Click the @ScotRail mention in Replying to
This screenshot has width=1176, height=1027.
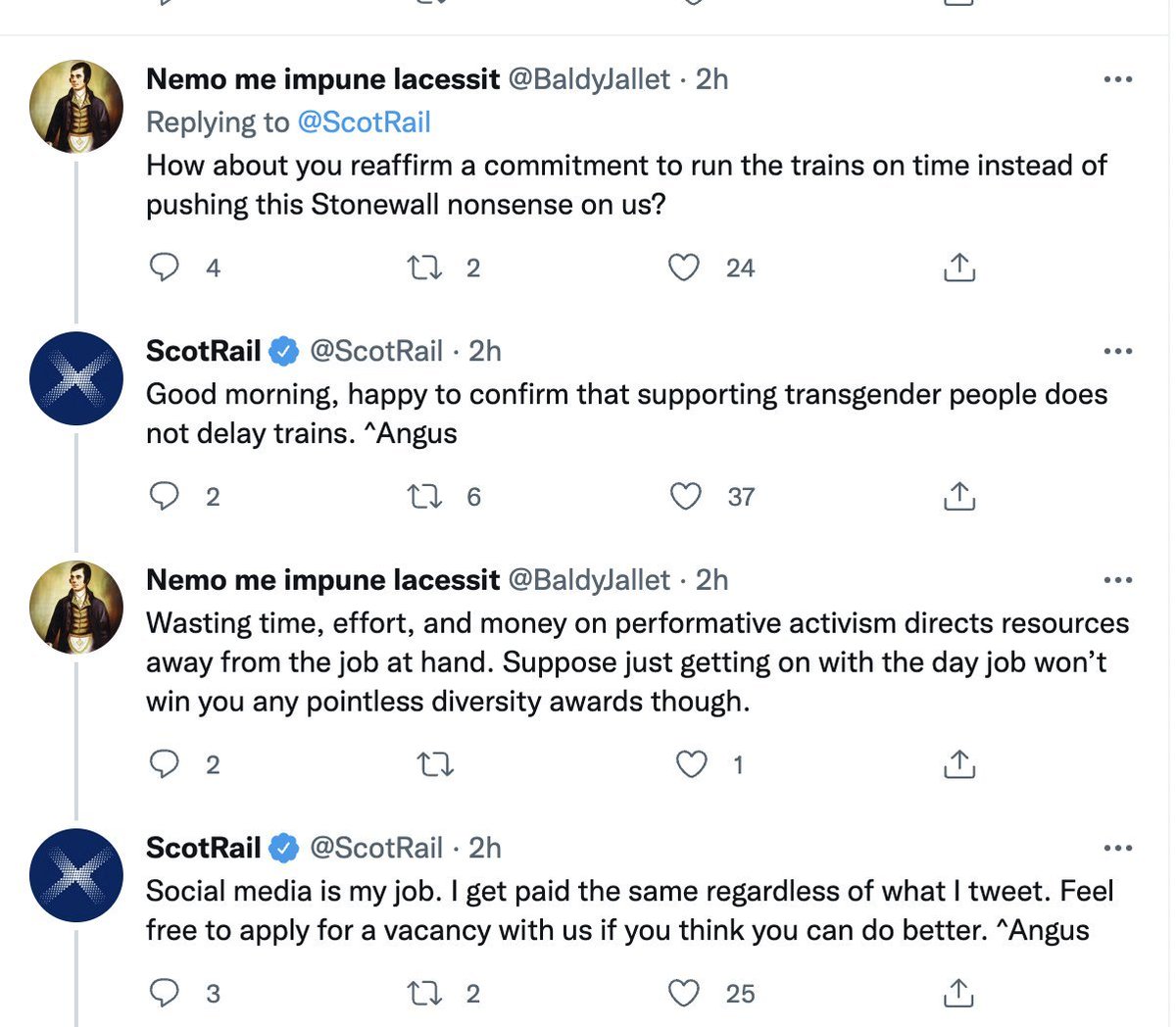pyautogui.click(x=364, y=122)
